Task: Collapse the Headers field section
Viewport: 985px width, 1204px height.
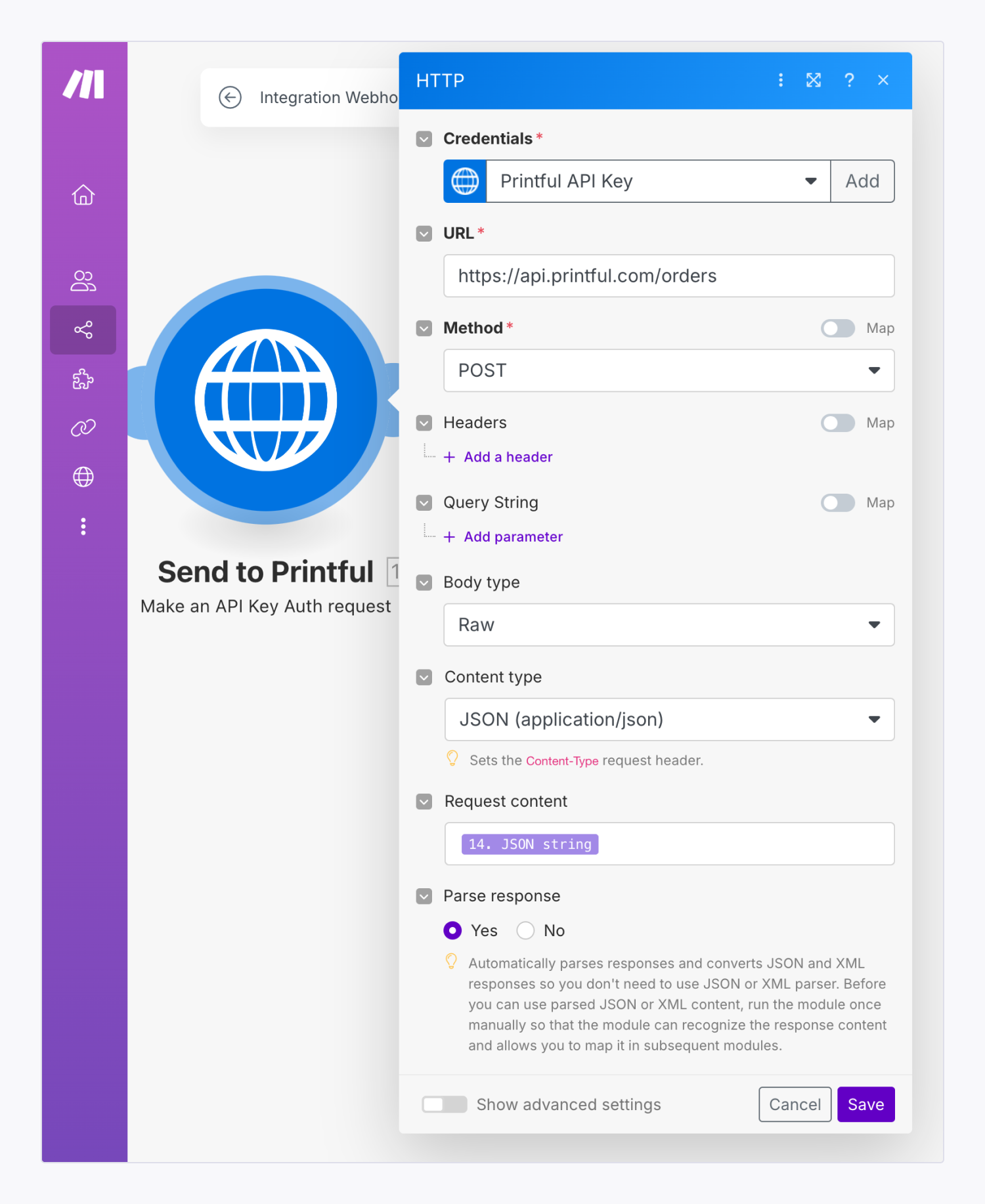Action: (424, 423)
